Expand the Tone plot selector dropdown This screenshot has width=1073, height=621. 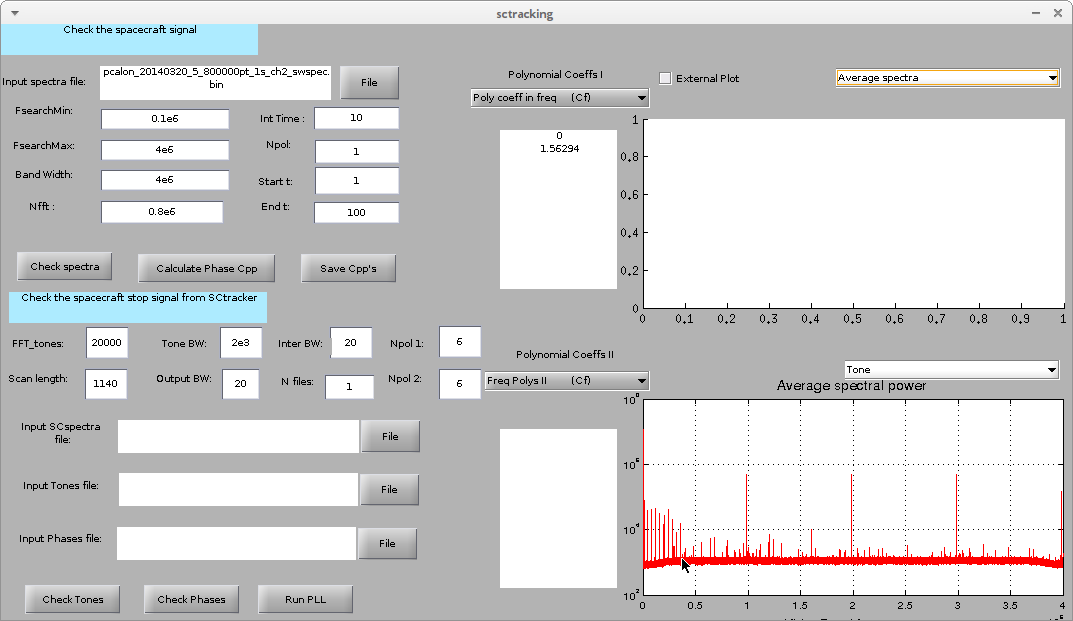coord(951,370)
